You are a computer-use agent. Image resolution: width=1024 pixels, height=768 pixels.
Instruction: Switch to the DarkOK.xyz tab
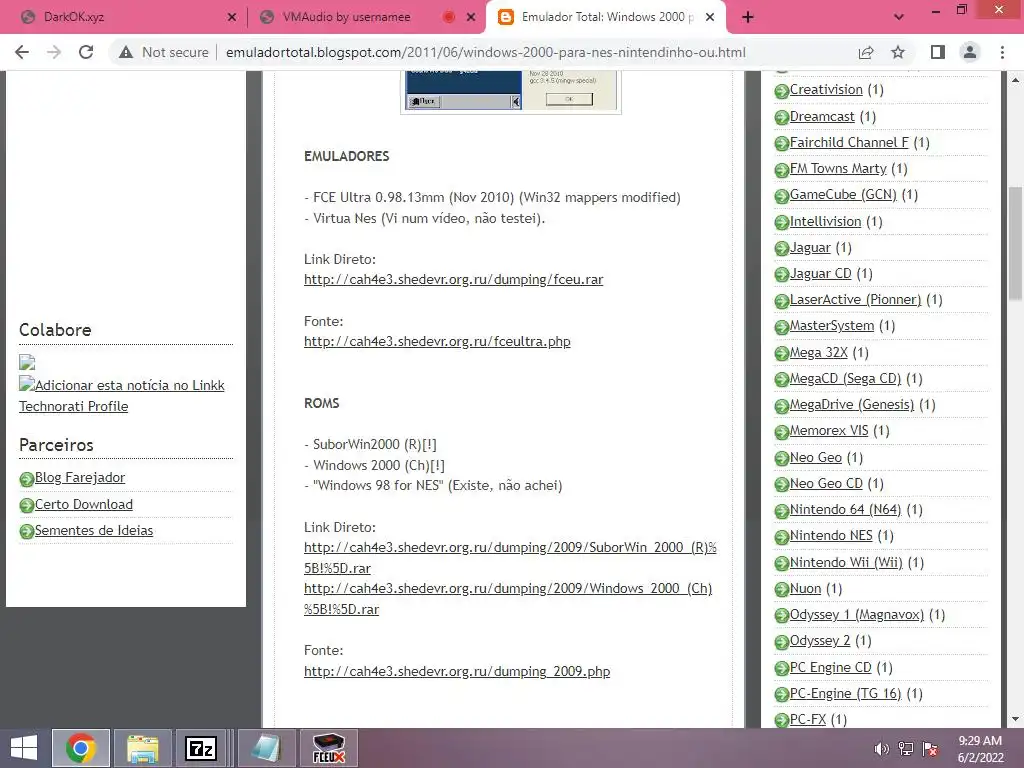click(x=124, y=17)
